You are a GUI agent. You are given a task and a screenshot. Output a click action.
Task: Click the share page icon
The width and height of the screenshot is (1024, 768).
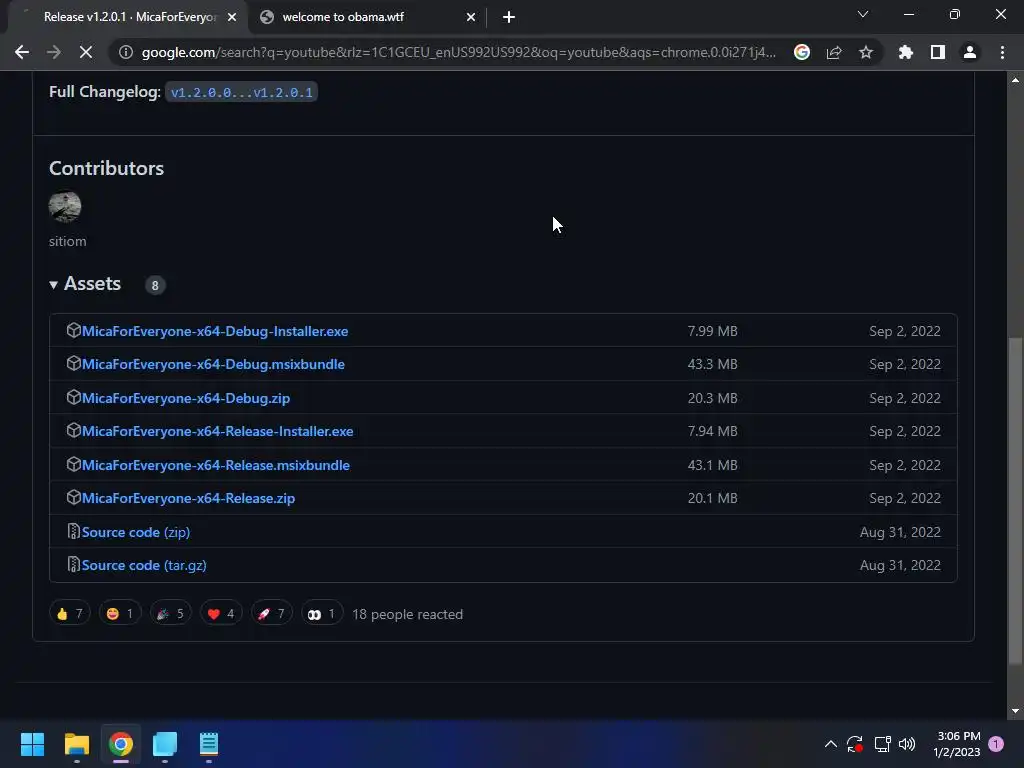834,52
